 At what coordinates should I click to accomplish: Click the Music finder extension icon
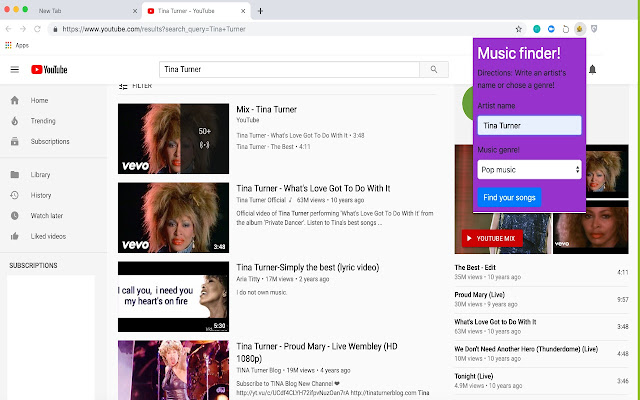click(x=580, y=29)
